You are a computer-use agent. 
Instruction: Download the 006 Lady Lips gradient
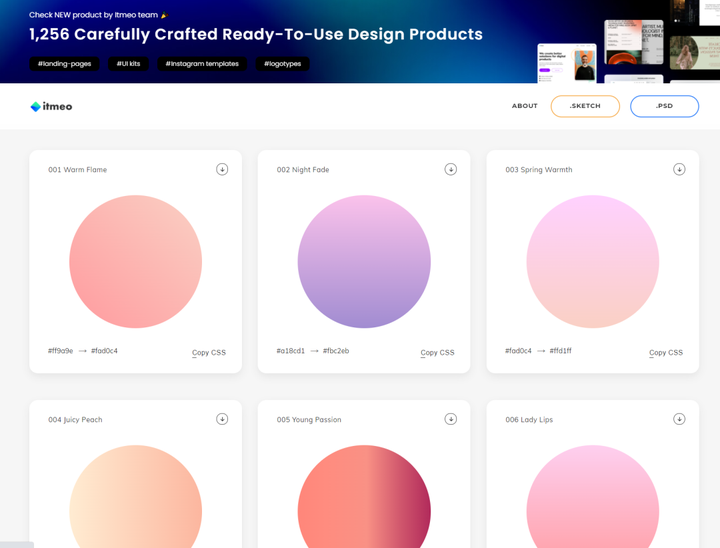(679, 419)
